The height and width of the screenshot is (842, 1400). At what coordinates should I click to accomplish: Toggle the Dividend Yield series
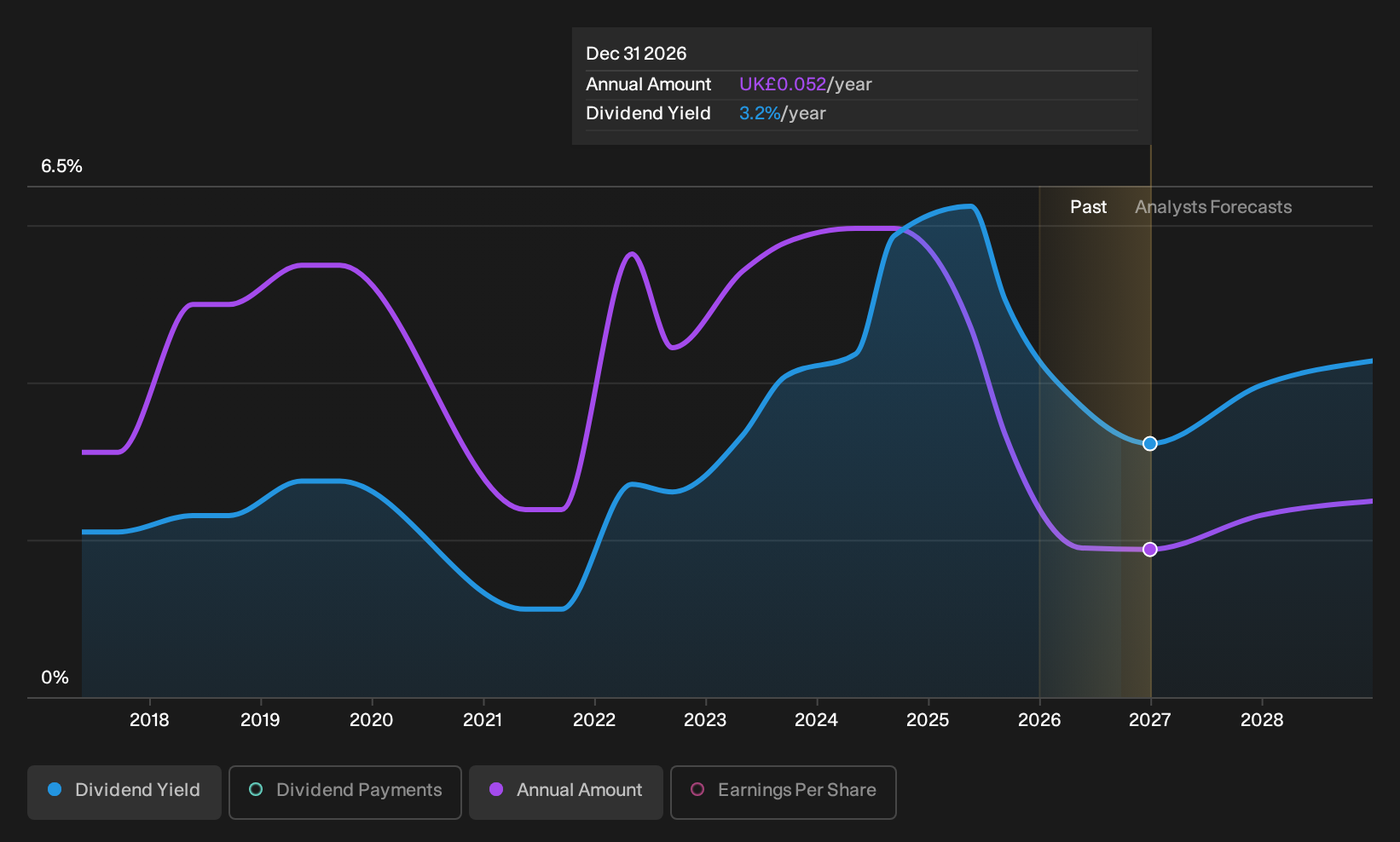(x=124, y=793)
